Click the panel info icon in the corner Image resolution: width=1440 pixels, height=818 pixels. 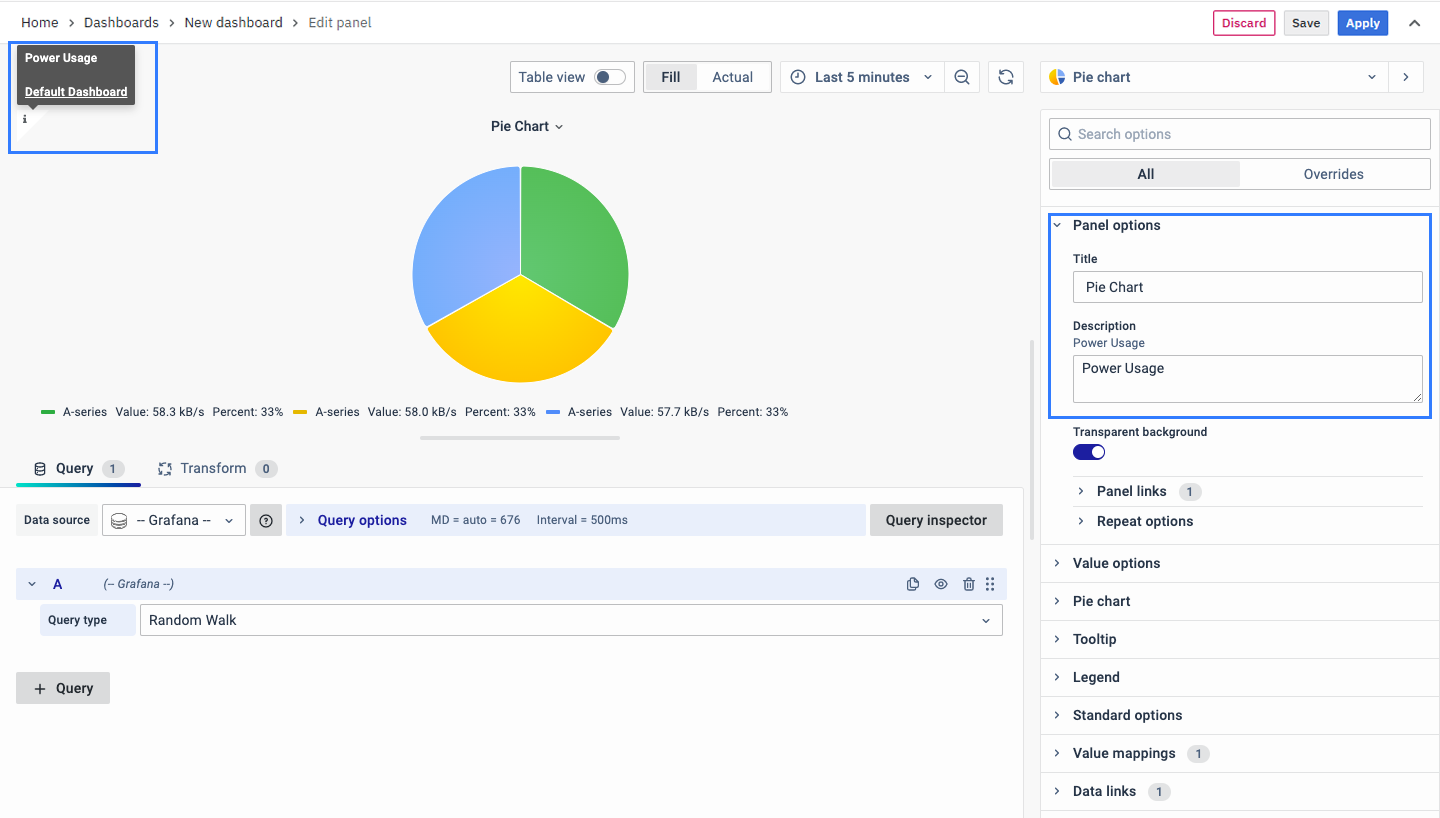(25, 119)
